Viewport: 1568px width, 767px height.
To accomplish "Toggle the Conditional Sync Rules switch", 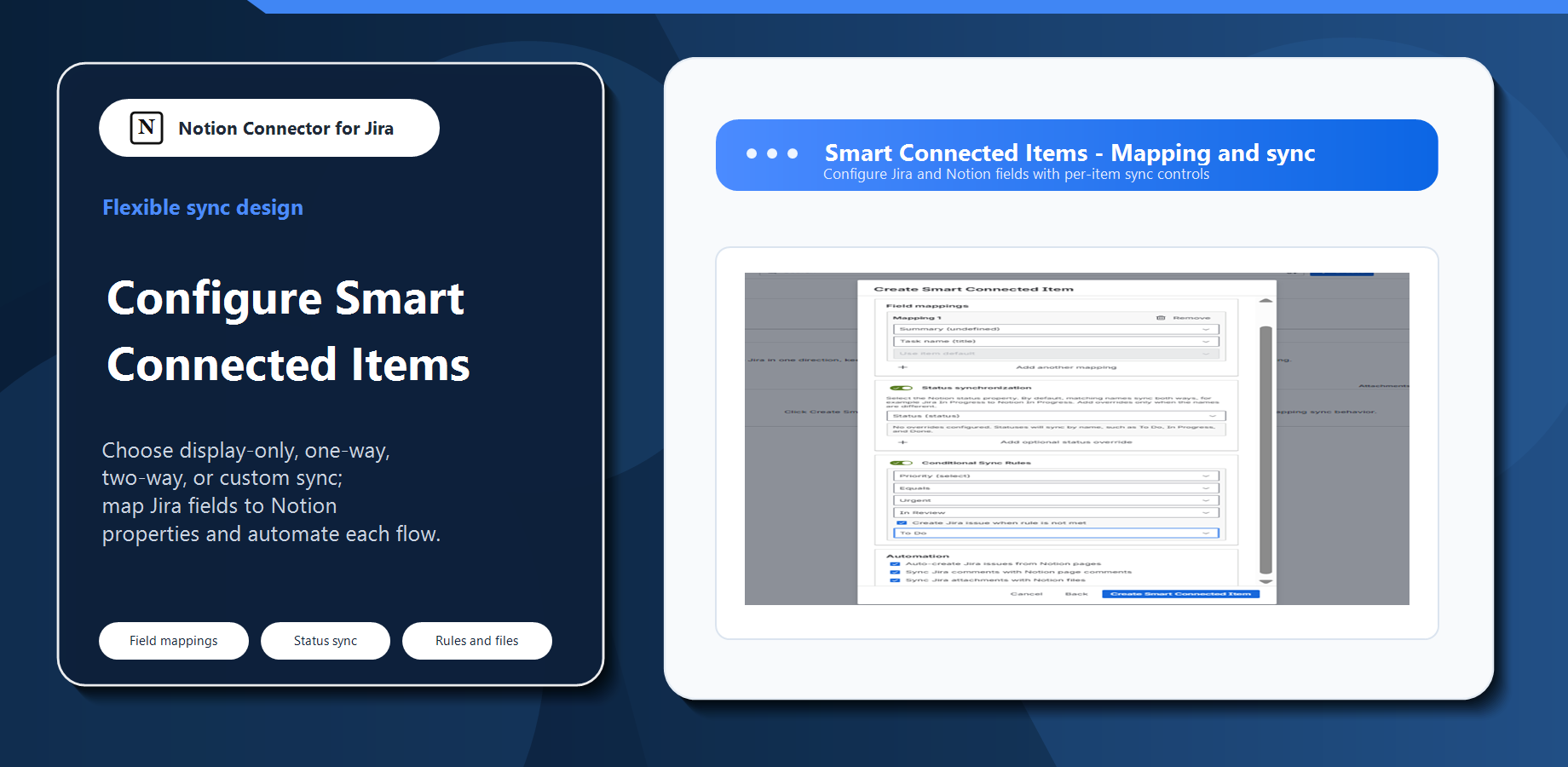I will tap(902, 463).
